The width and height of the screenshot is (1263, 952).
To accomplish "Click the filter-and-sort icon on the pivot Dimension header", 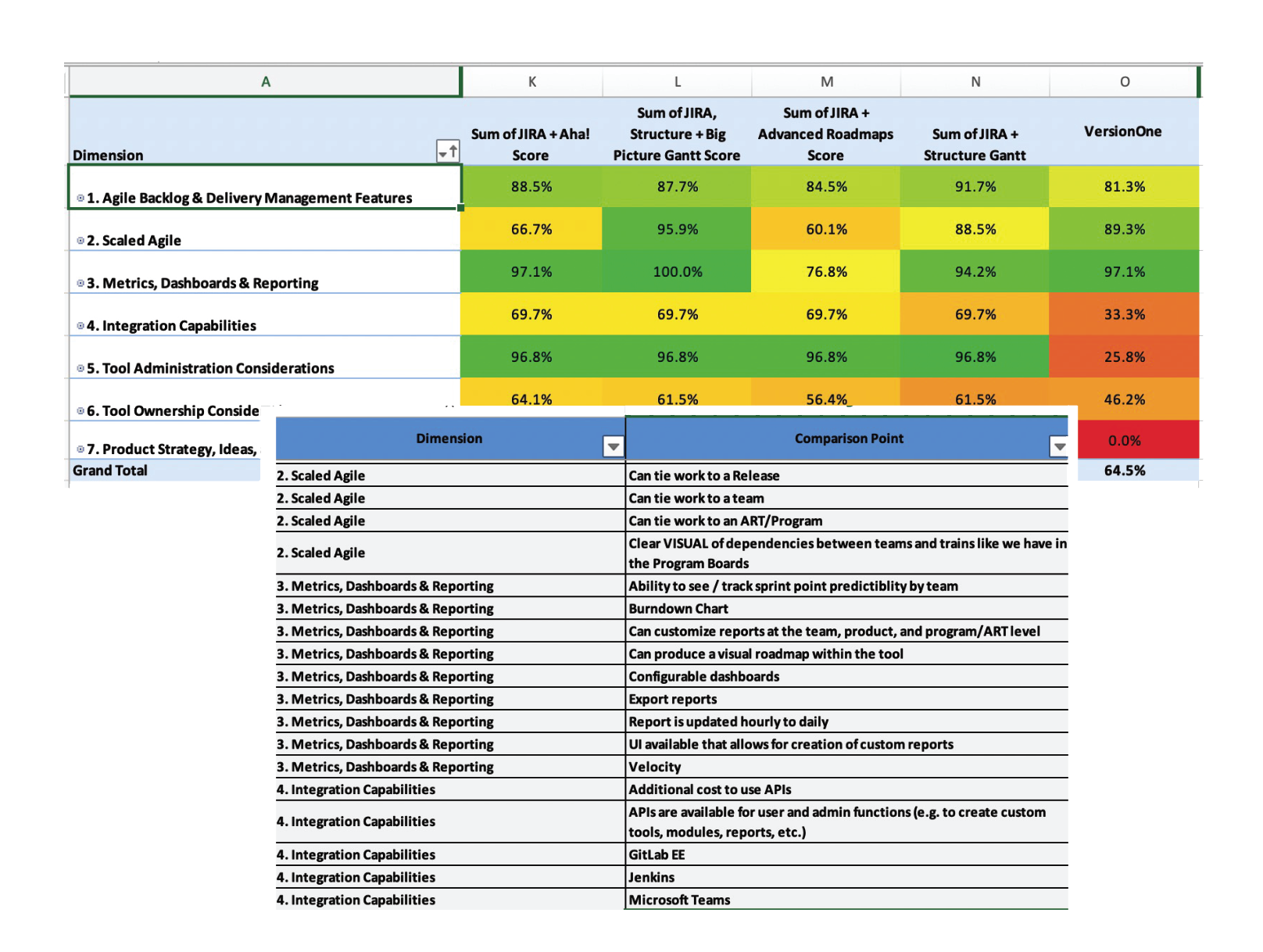I will point(449,152).
